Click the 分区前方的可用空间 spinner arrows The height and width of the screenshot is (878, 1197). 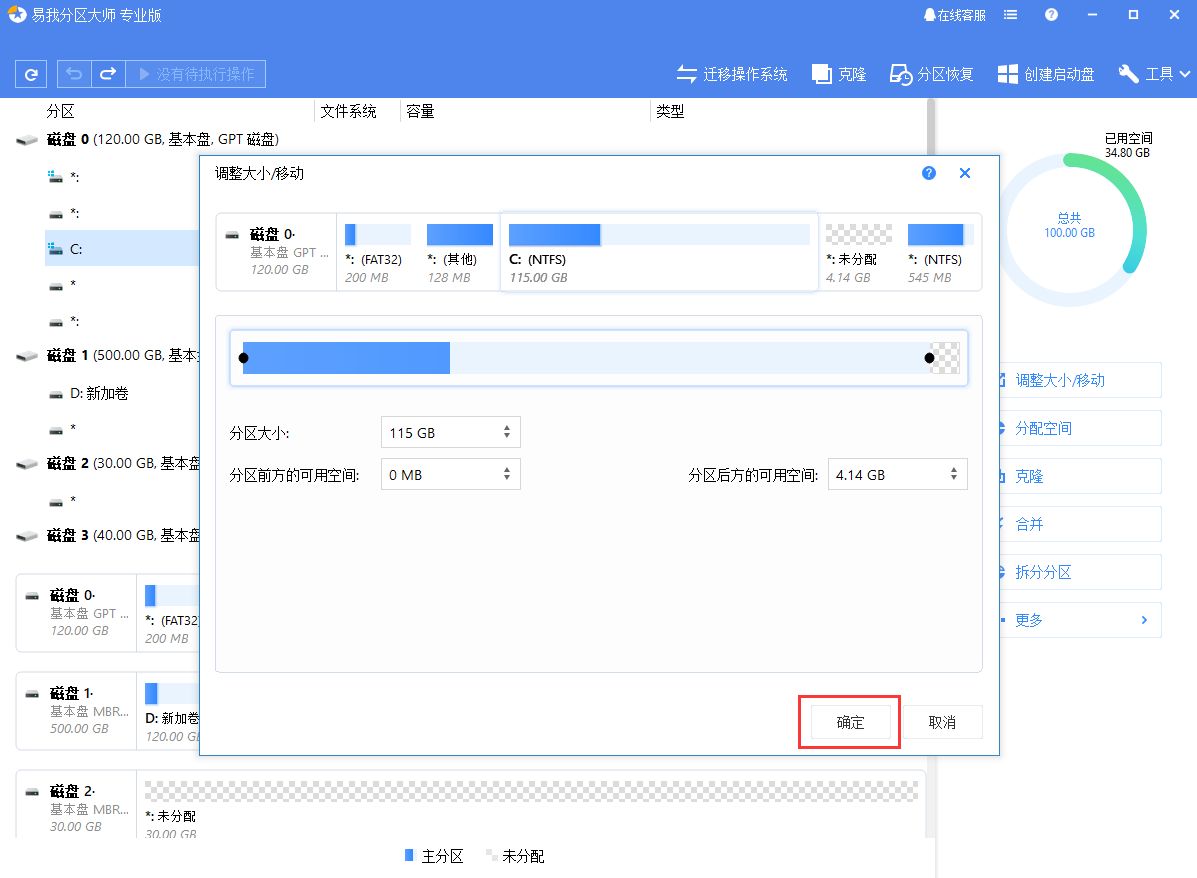click(x=507, y=474)
